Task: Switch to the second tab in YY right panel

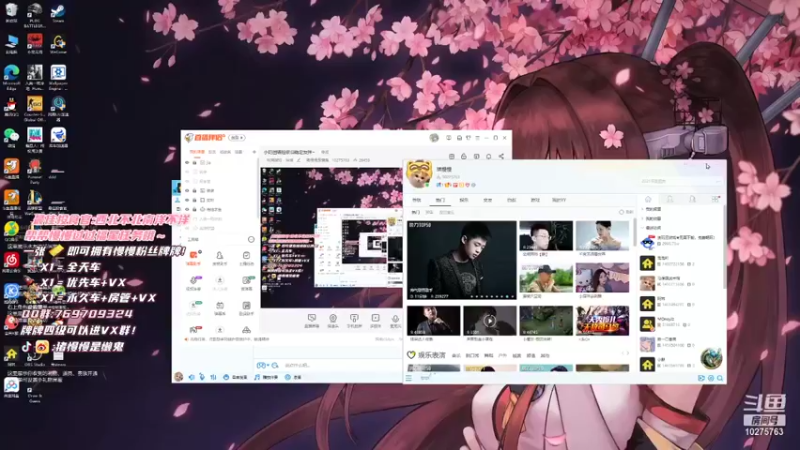Action: tap(670, 199)
